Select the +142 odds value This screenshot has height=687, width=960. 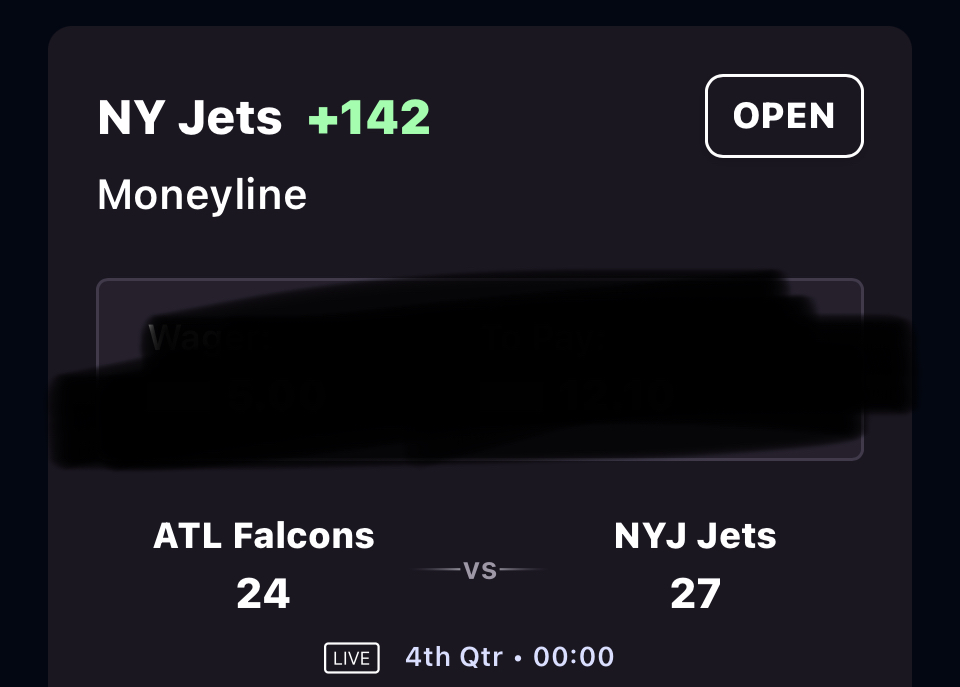pos(369,118)
